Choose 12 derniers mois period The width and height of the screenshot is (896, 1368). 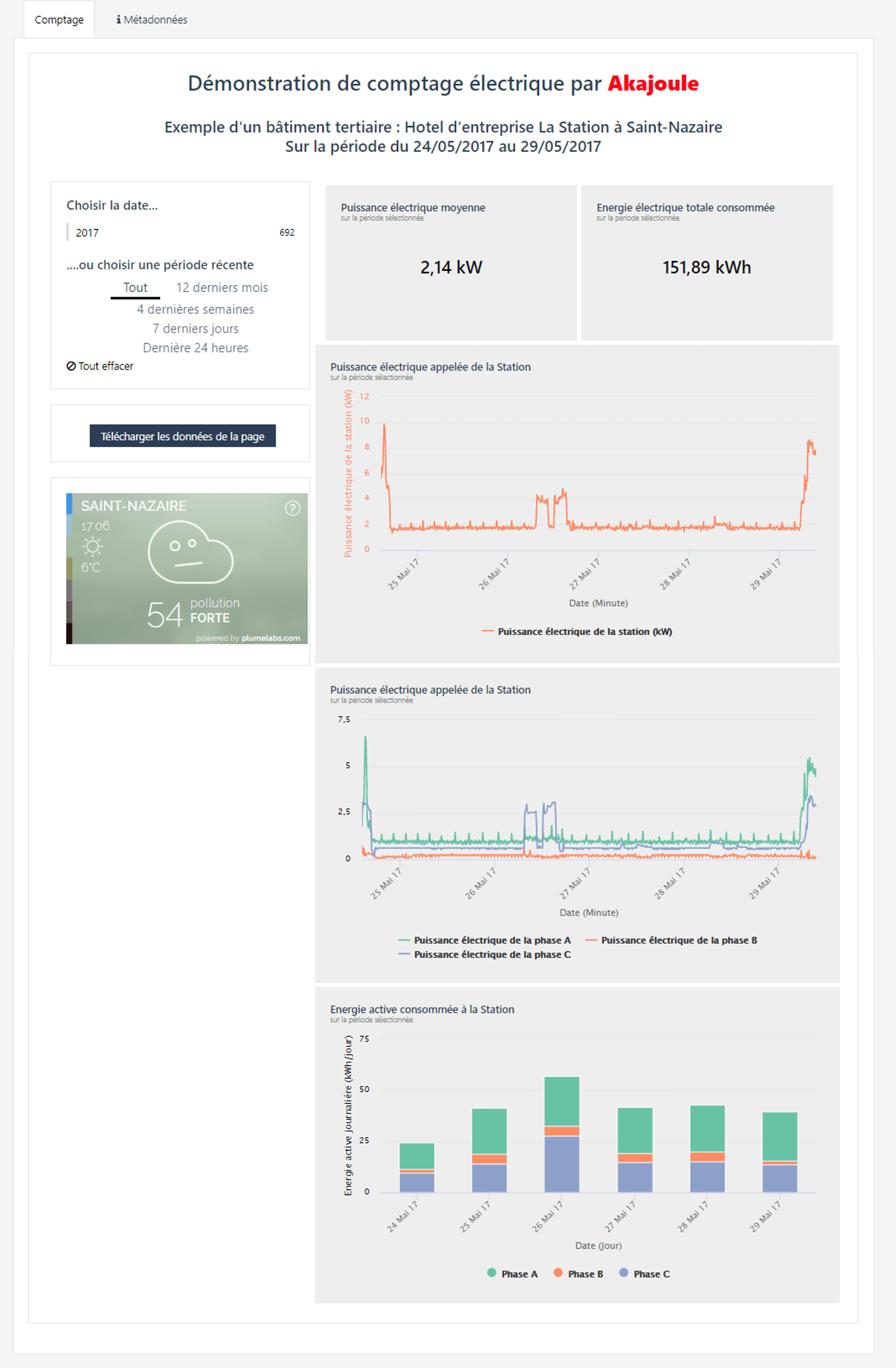point(222,288)
